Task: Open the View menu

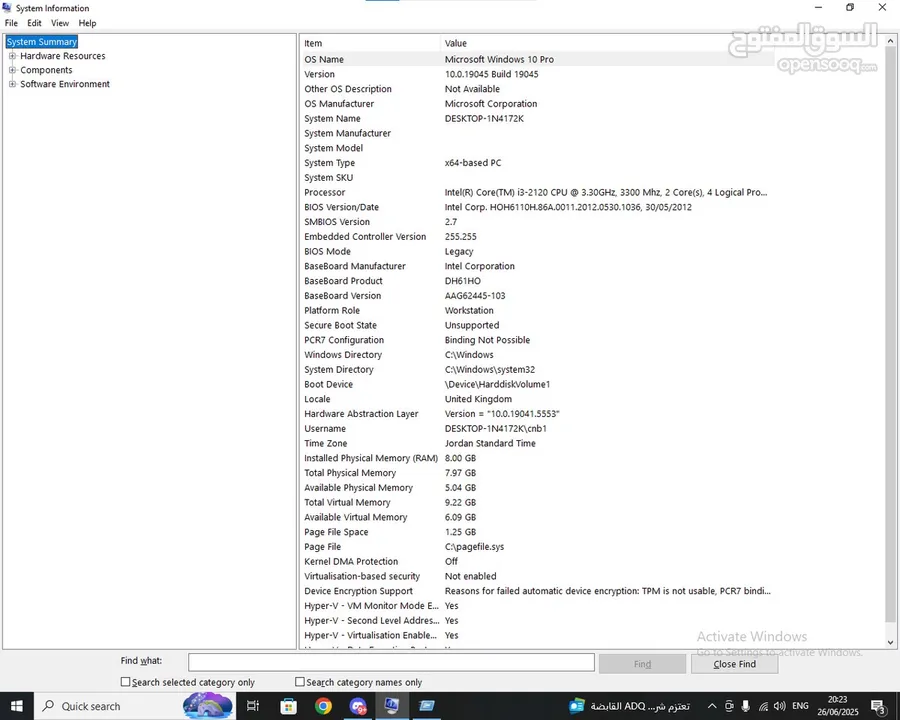Action: [60, 23]
